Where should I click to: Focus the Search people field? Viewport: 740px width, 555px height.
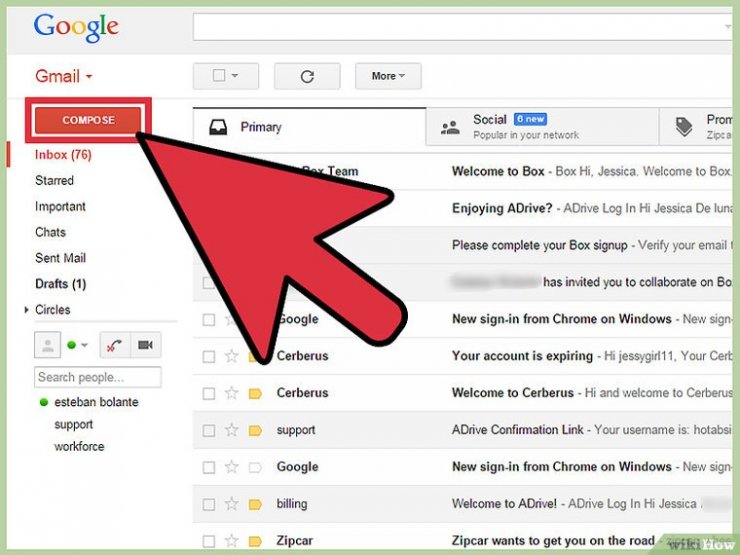98,377
